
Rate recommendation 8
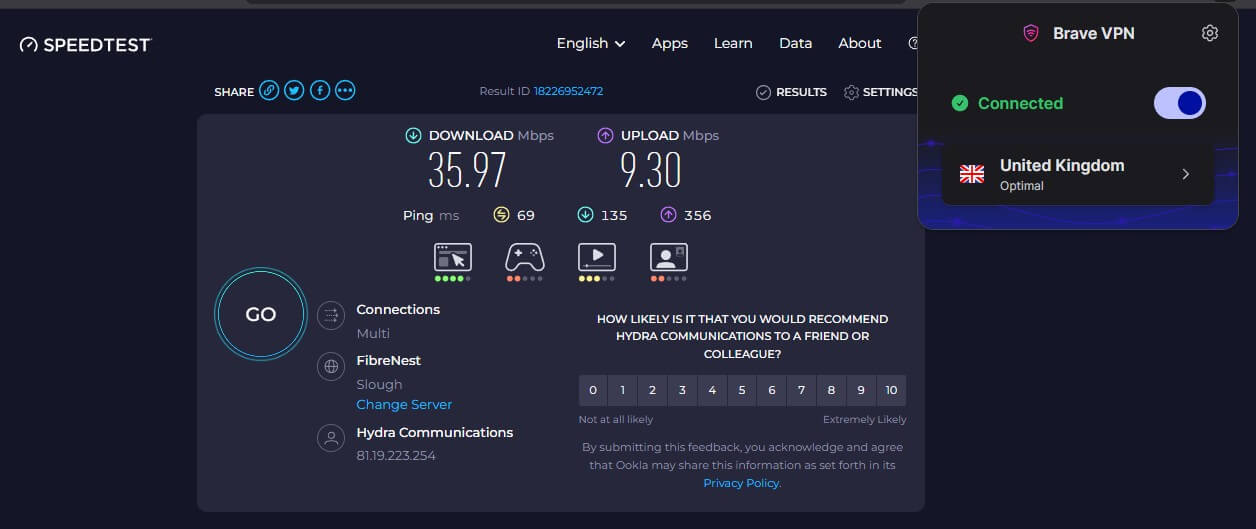click(x=831, y=390)
